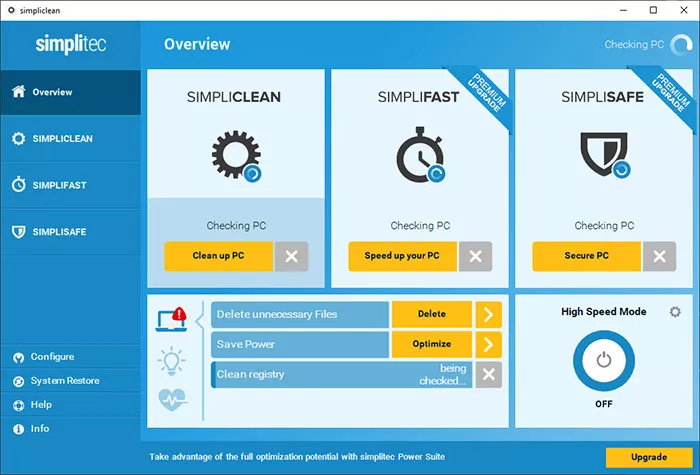The height and width of the screenshot is (475, 700).
Task: Click the simpliclean title bar app icon
Action: click(x=11, y=10)
